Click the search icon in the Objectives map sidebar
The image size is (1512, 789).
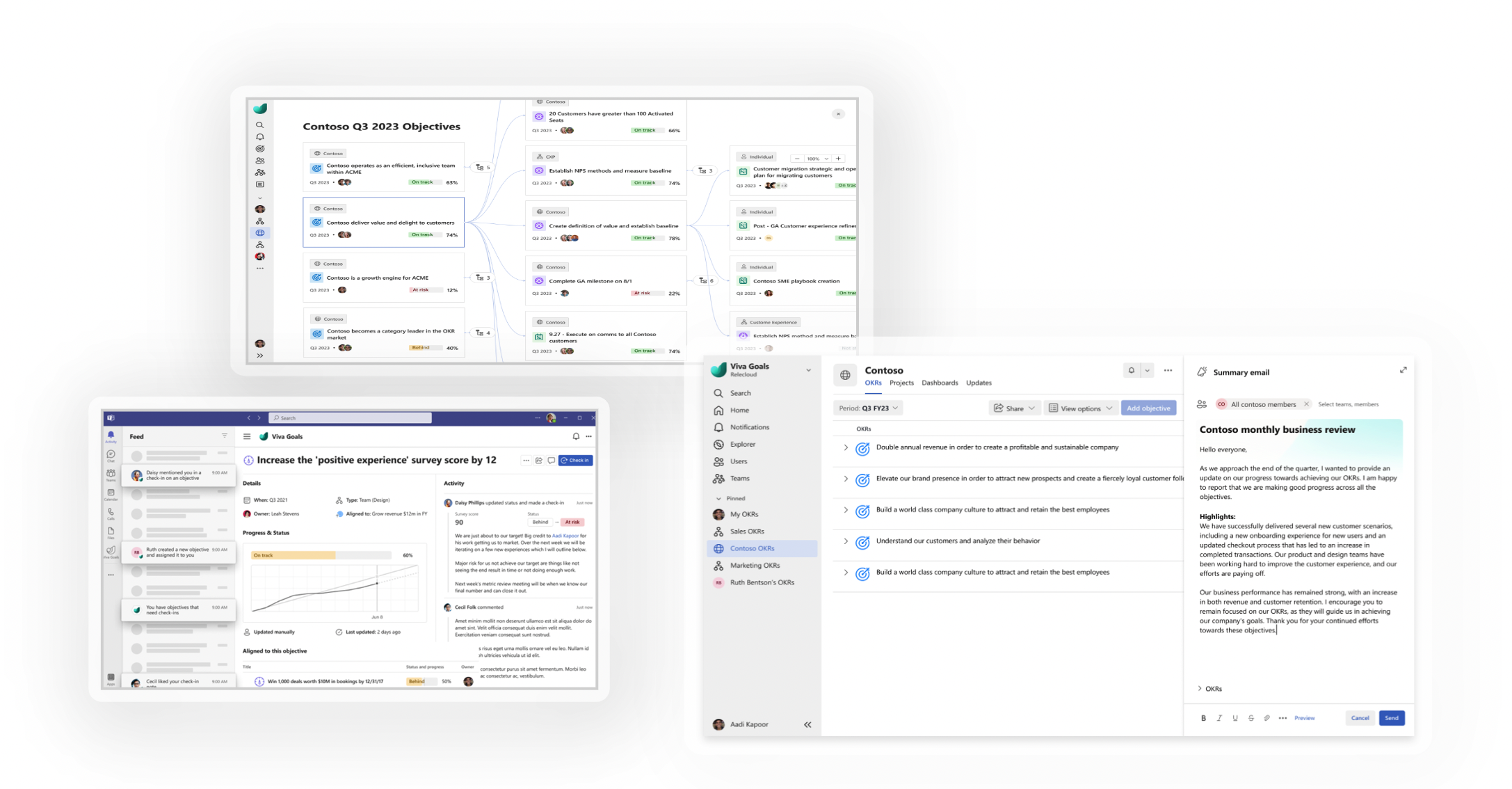(x=260, y=125)
